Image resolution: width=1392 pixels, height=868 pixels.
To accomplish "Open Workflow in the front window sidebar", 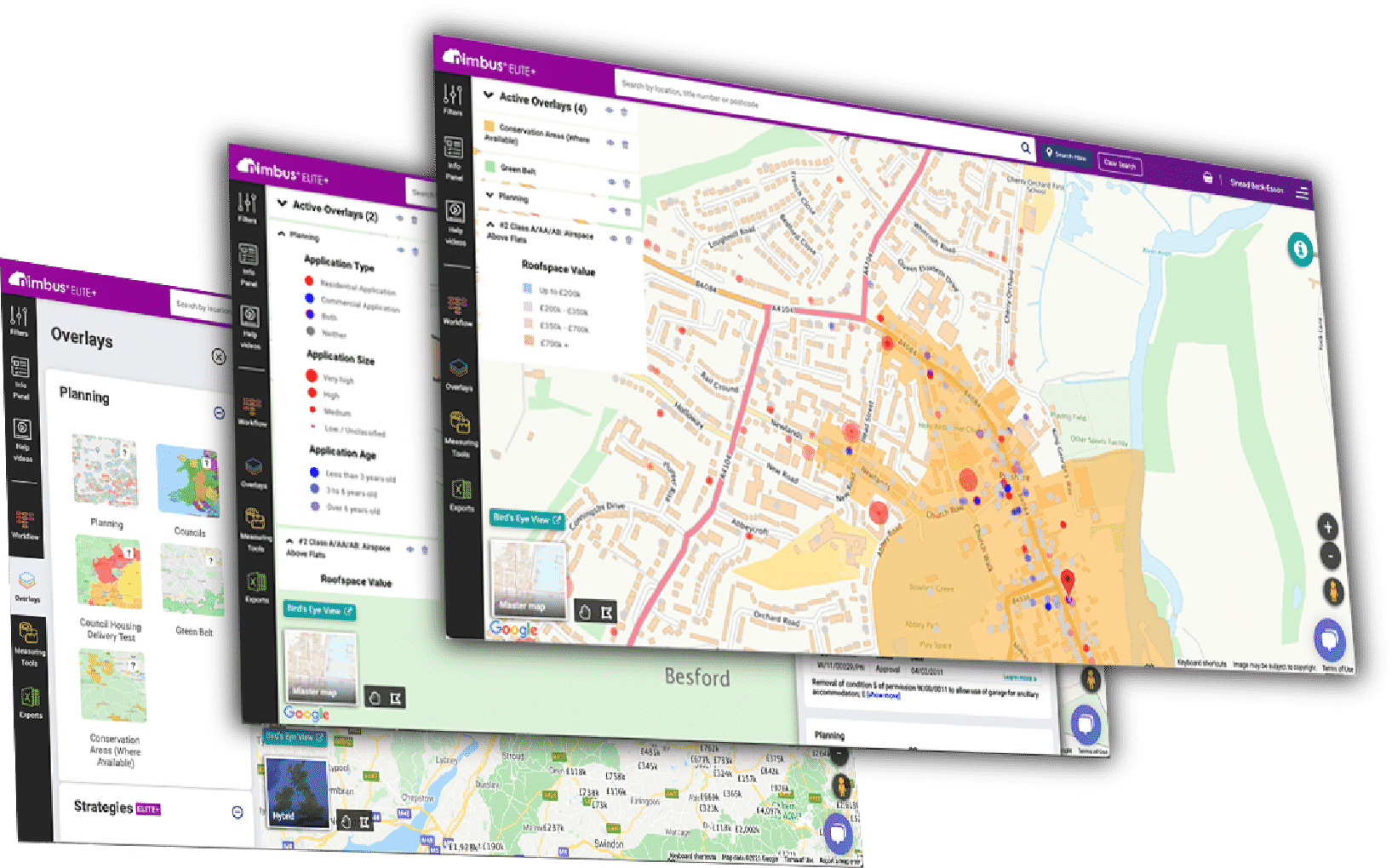I will (457, 311).
